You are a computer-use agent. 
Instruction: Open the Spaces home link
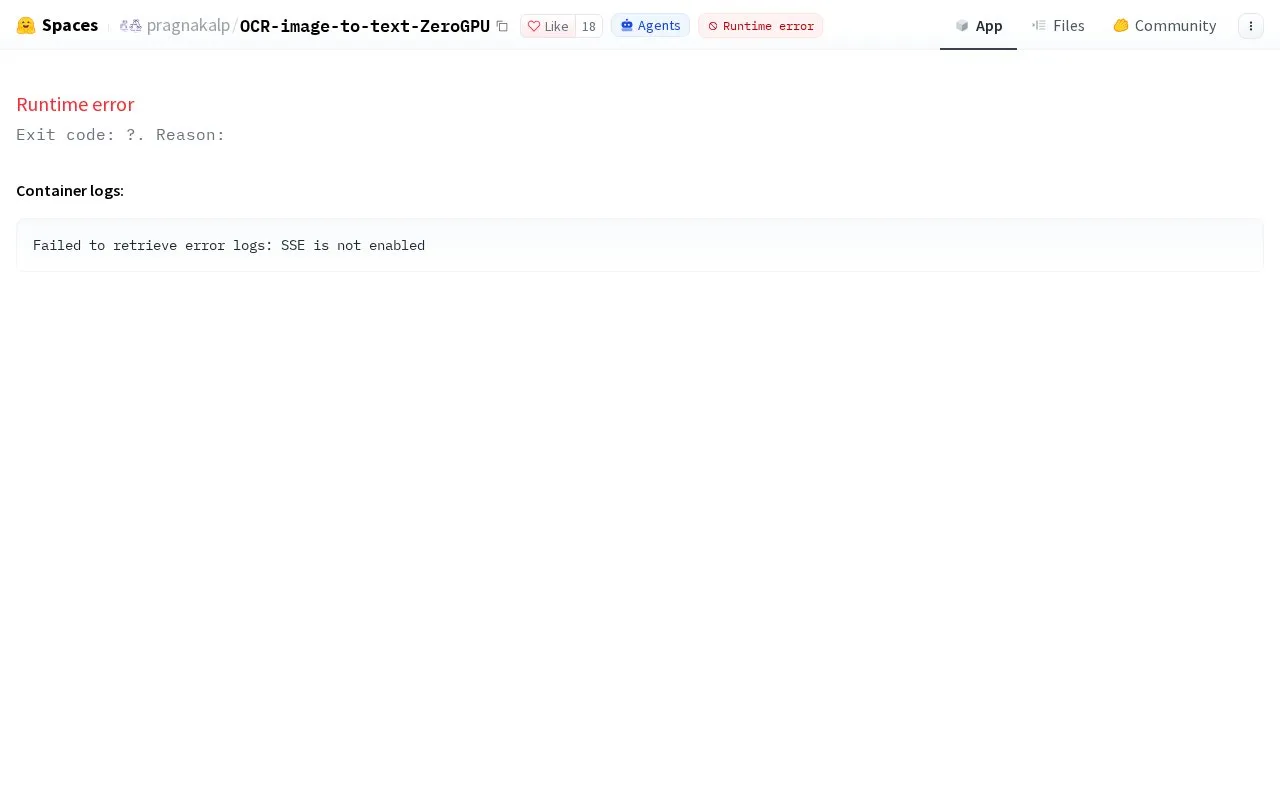point(70,25)
